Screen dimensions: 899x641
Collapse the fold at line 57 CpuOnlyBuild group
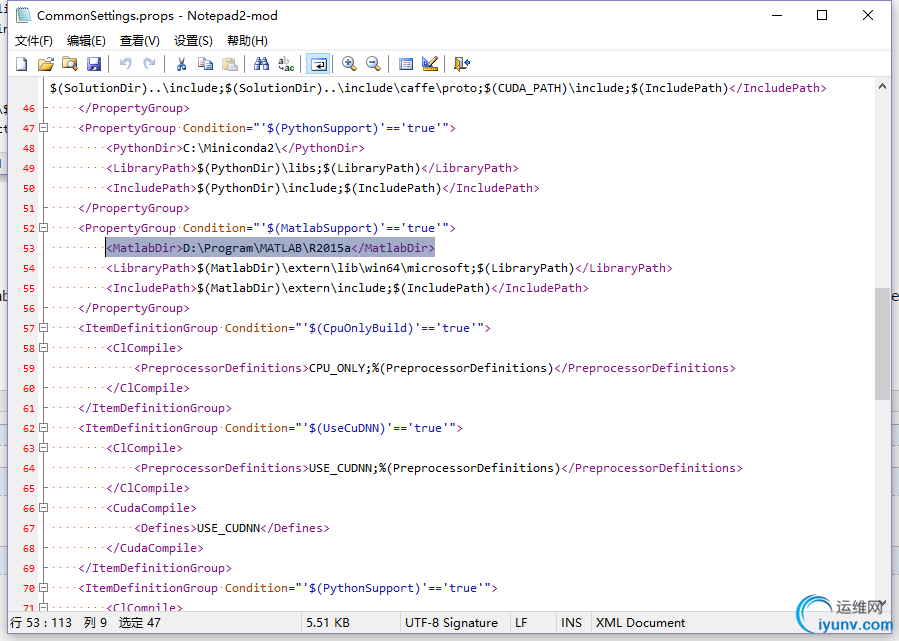pyautogui.click(x=43, y=328)
